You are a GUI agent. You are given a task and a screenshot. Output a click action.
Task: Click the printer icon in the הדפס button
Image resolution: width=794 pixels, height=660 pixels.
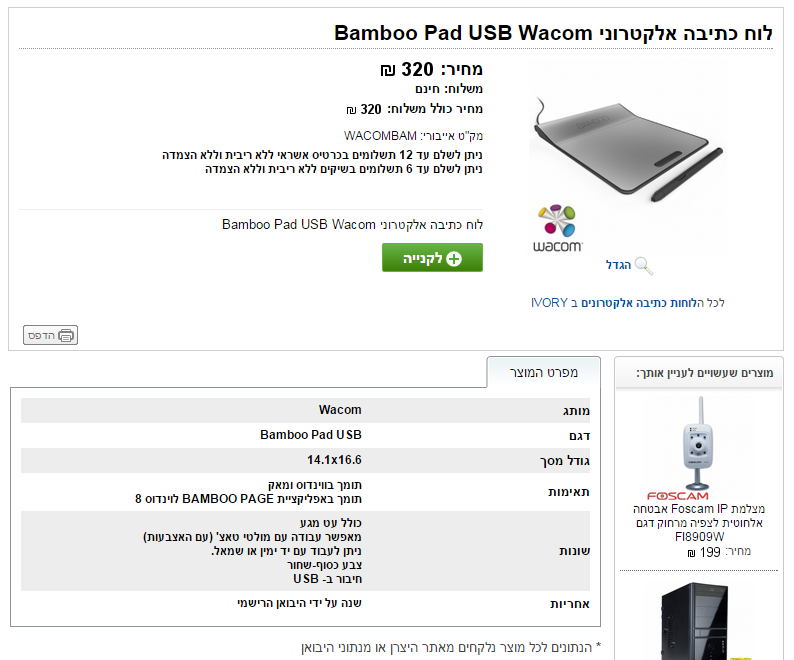[66, 335]
